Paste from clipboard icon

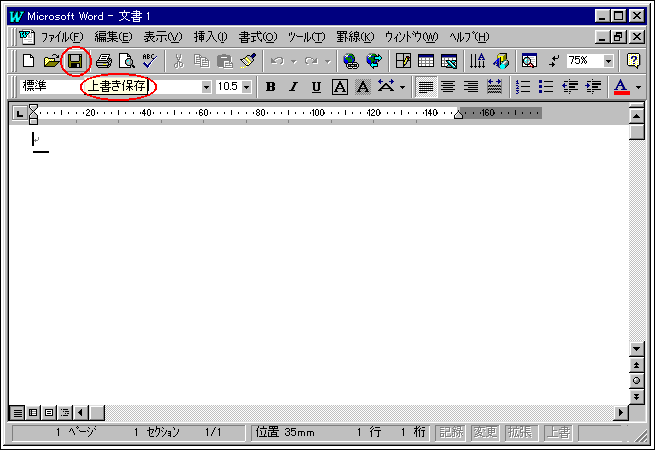225,61
